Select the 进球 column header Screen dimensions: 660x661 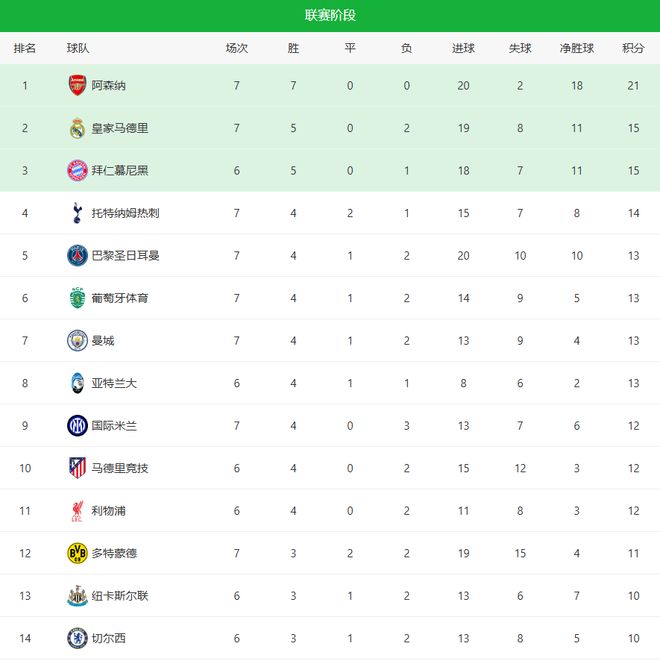click(x=463, y=48)
